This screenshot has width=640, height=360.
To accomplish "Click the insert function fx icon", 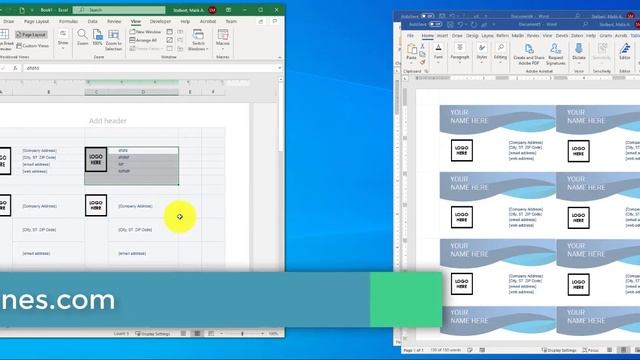I will tap(15, 68).
